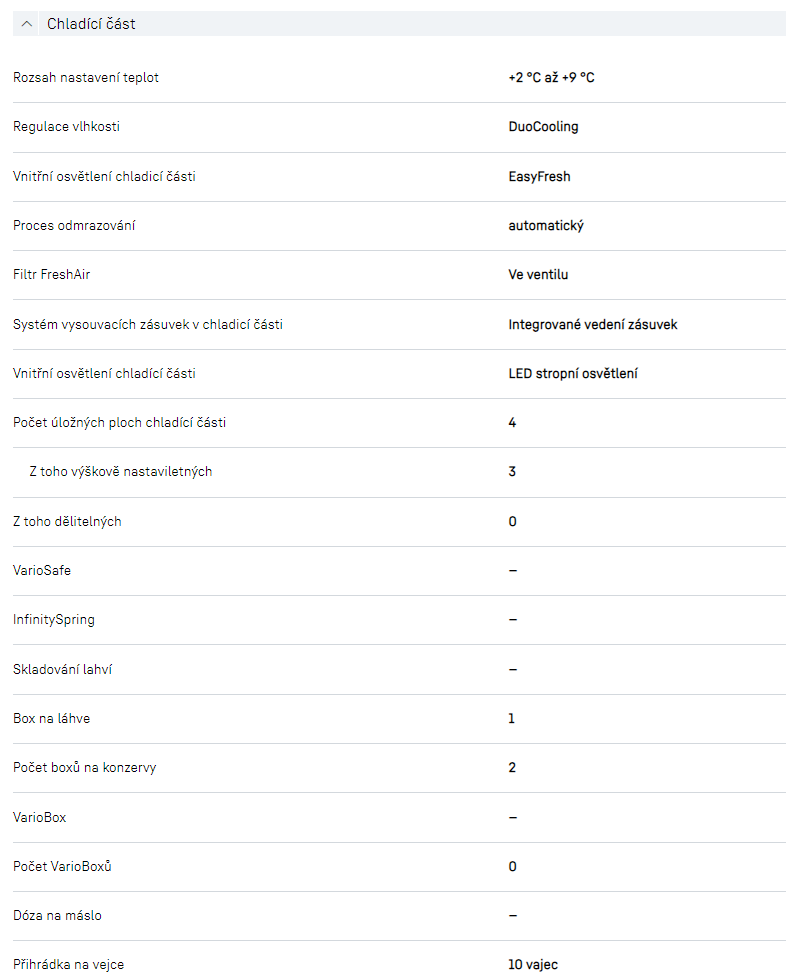Click the Počet boxů na konzervy label
The height and width of the screenshot is (977, 786).
coord(84,768)
